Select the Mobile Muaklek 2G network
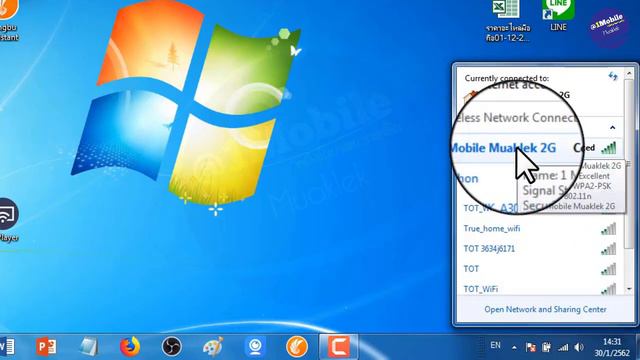Viewport: 640px width, 360px height. click(x=538, y=148)
